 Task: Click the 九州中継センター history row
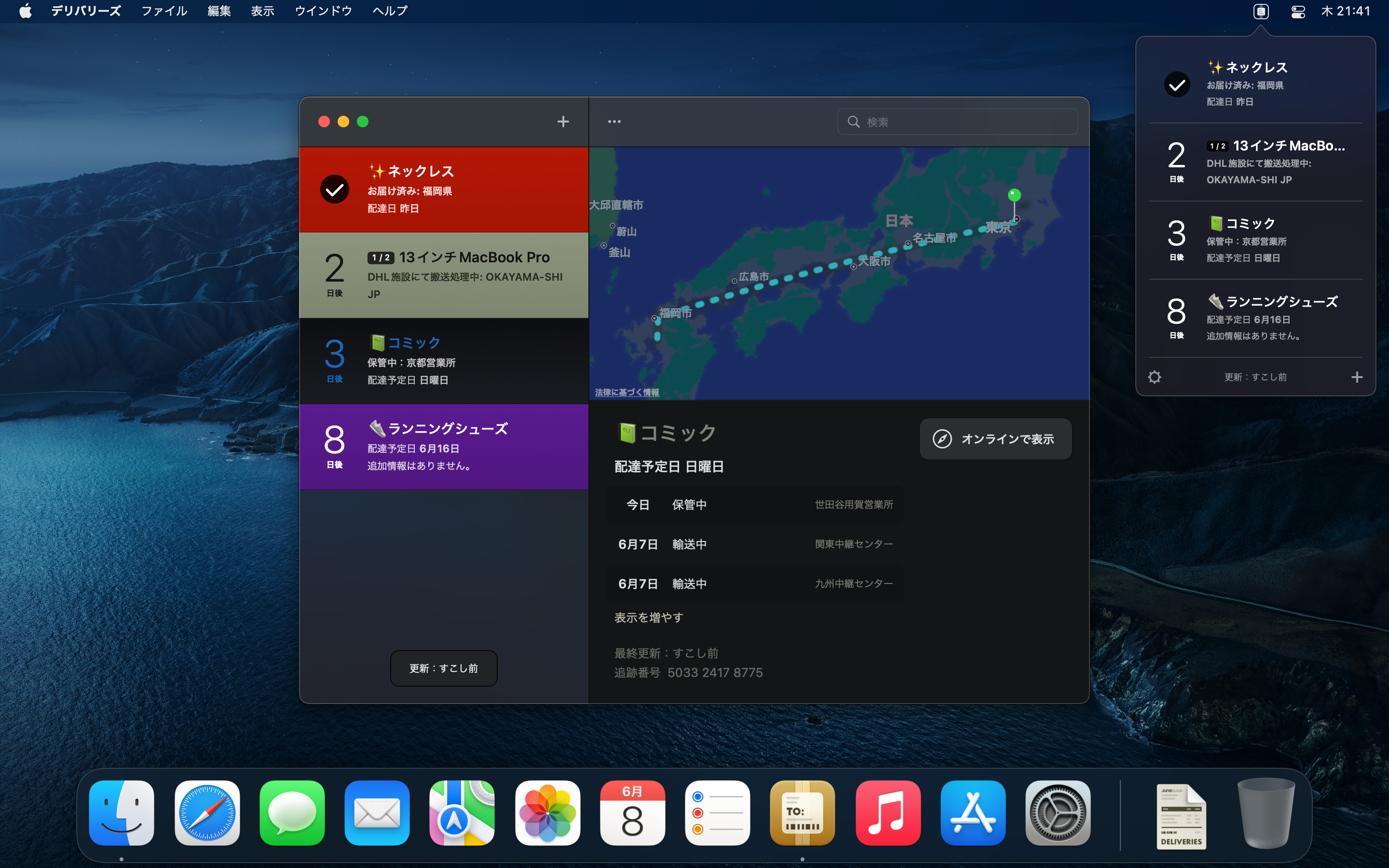tap(755, 584)
